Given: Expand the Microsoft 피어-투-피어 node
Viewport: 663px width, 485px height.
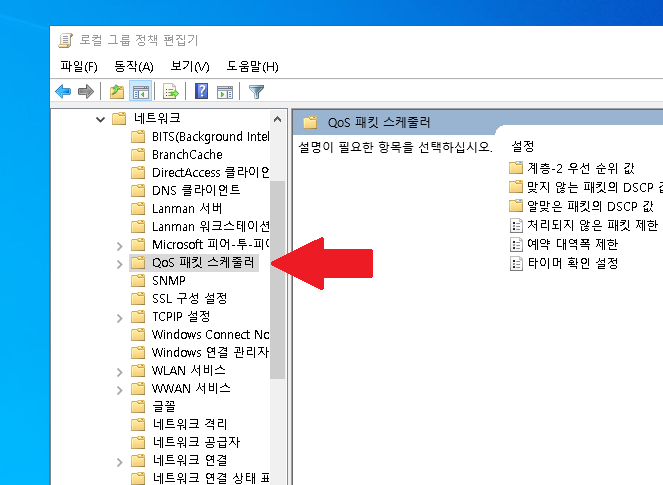Looking at the screenshot, I should 120,246.
